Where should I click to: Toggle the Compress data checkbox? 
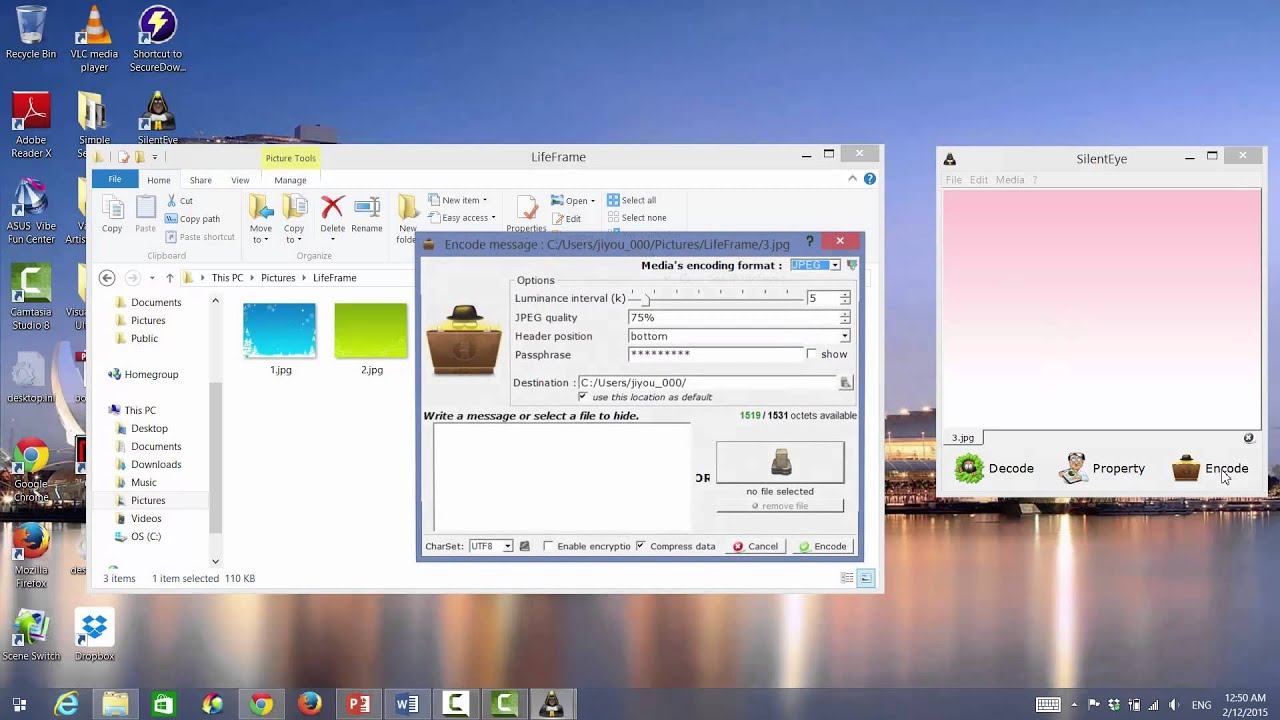point(640,546)
